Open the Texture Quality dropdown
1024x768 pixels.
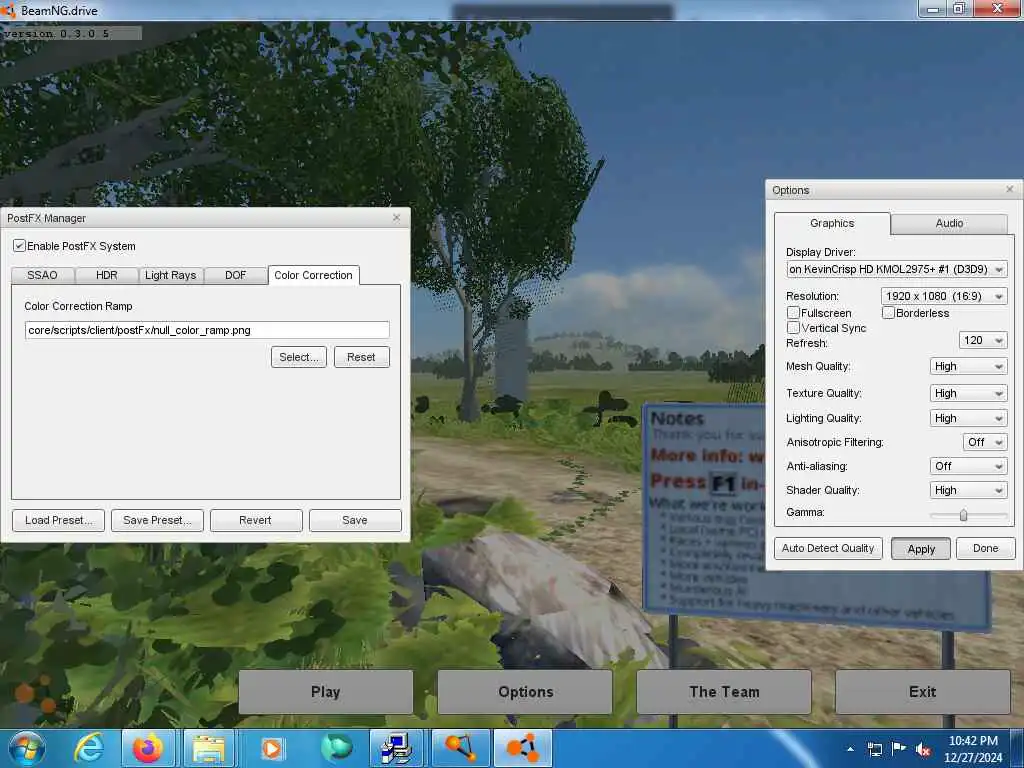pos(968,393)
